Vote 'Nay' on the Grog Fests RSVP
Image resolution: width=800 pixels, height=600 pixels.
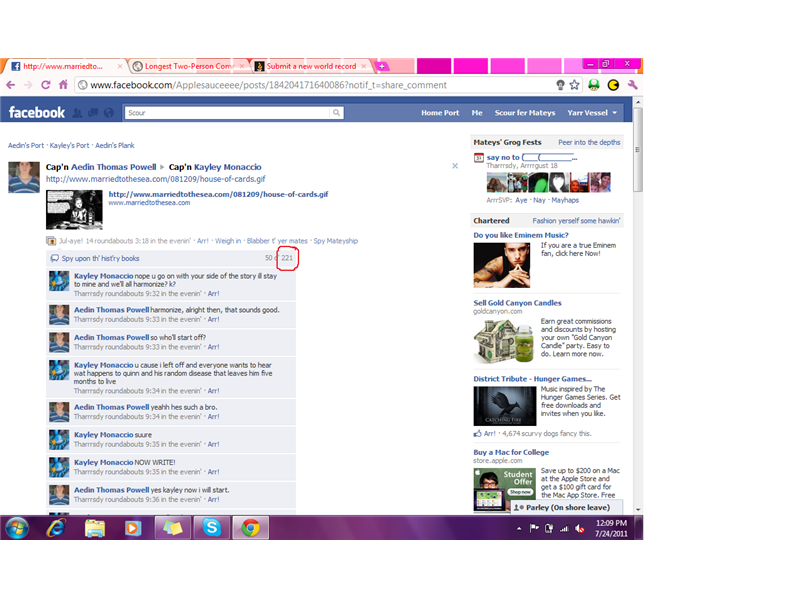pos(539,200)
